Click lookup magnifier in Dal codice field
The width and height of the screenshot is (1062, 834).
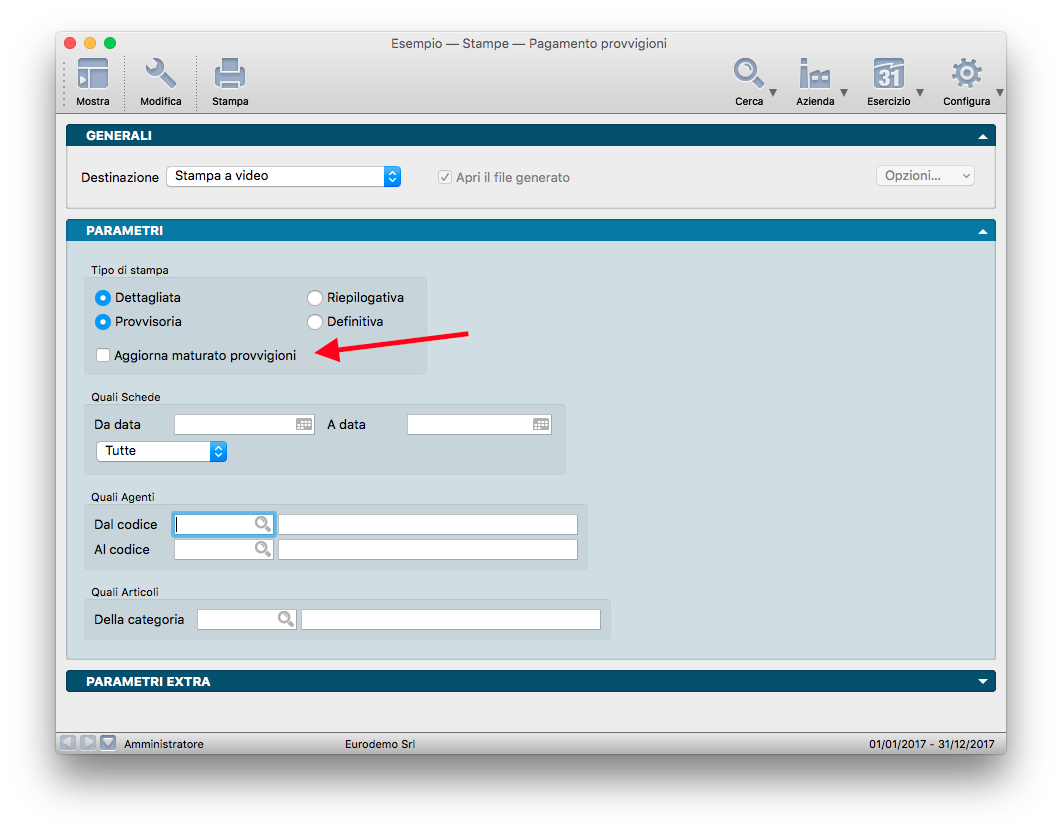click(262, 524)
